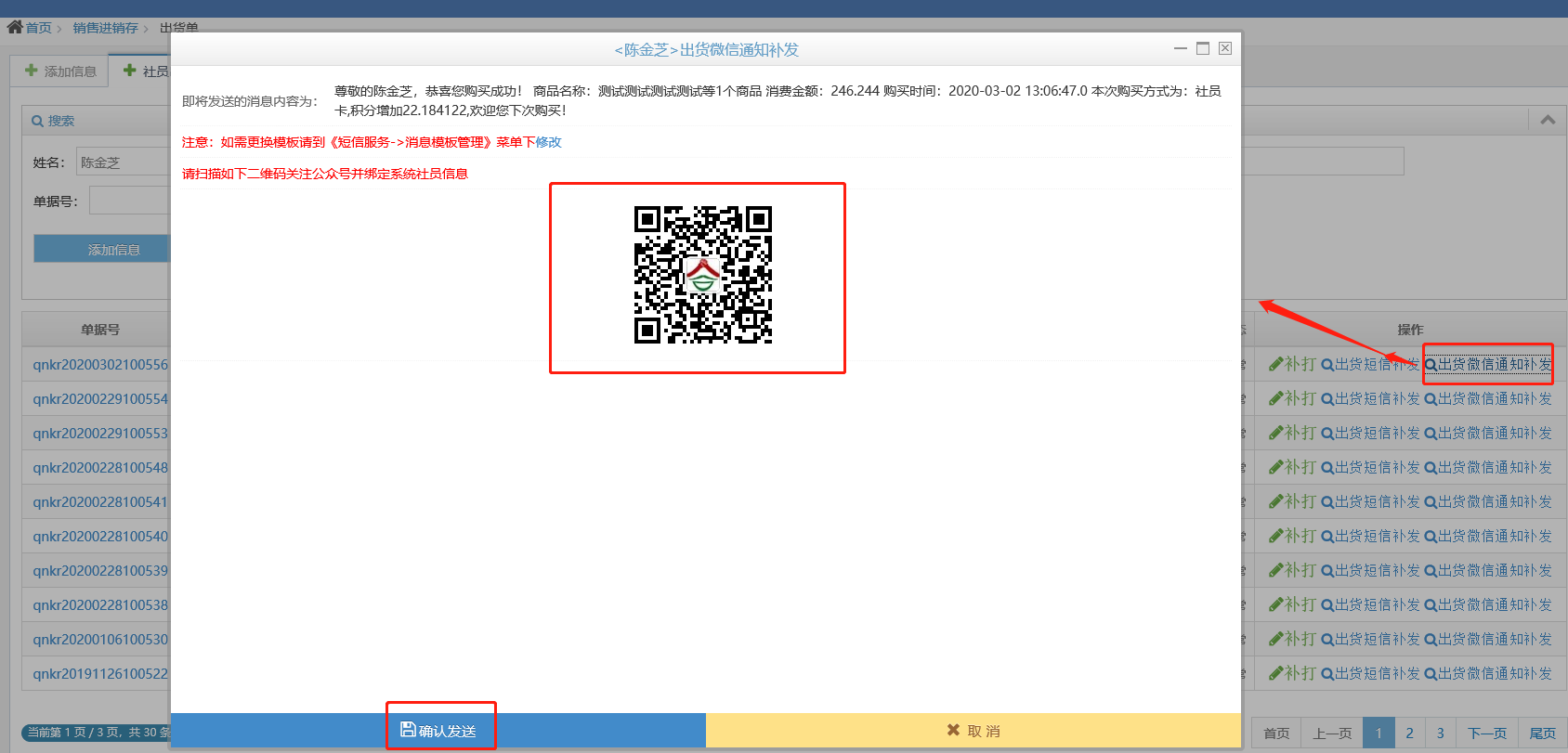
Task: Focus the 单据号 input field
Action: coord(130,201)
